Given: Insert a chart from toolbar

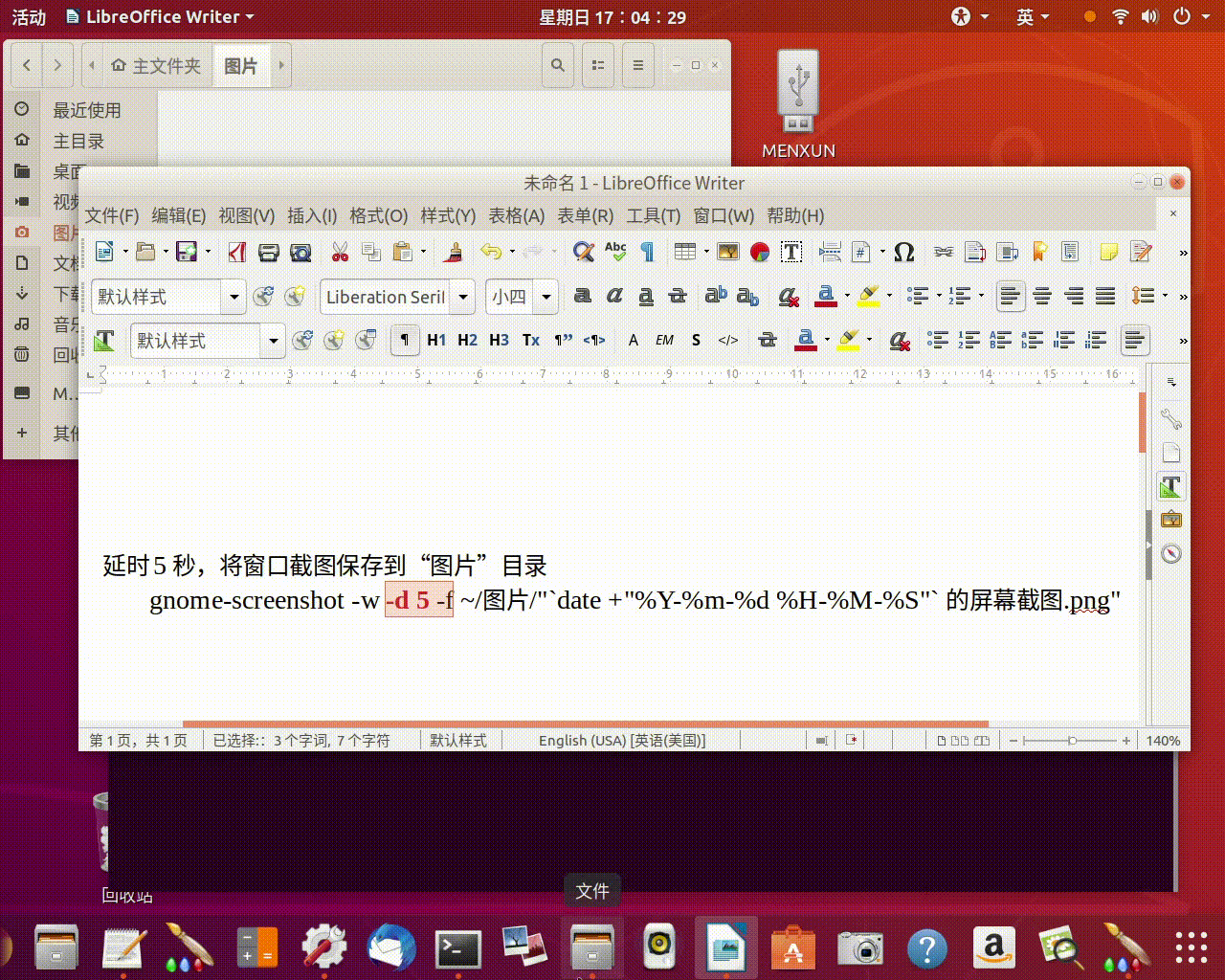Looking at the screenshot, I should click(x=760, y=252).
